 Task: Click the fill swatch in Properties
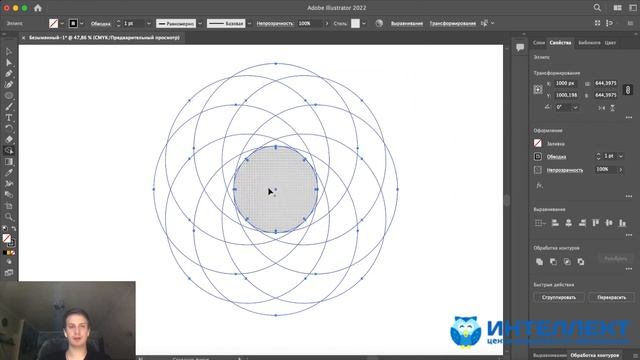538,143
